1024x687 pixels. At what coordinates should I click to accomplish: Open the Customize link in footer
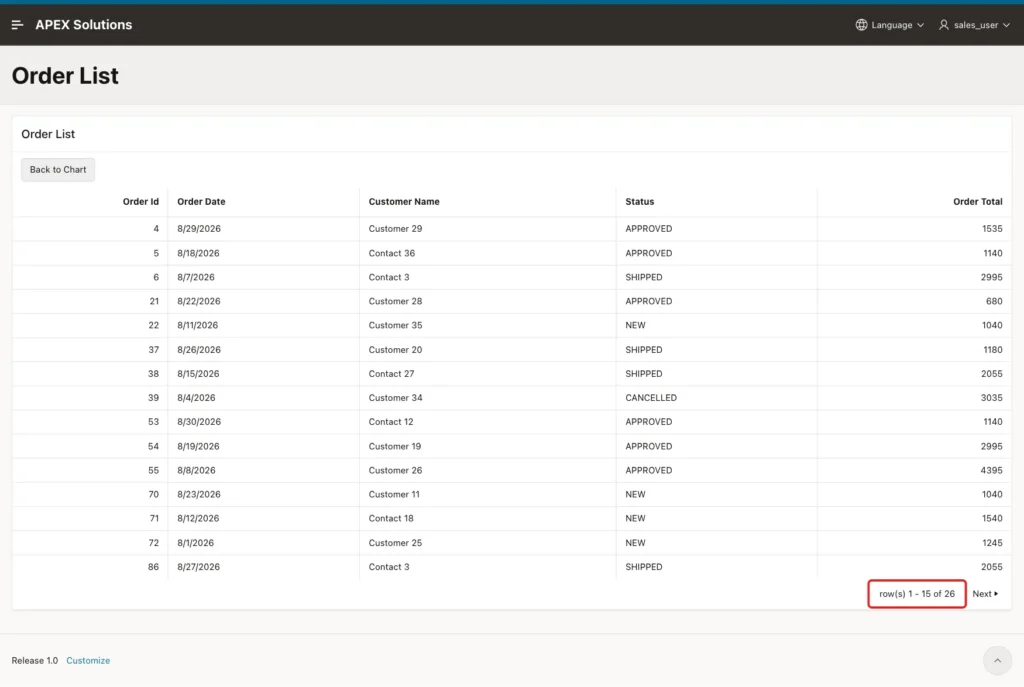coord(88,660)
